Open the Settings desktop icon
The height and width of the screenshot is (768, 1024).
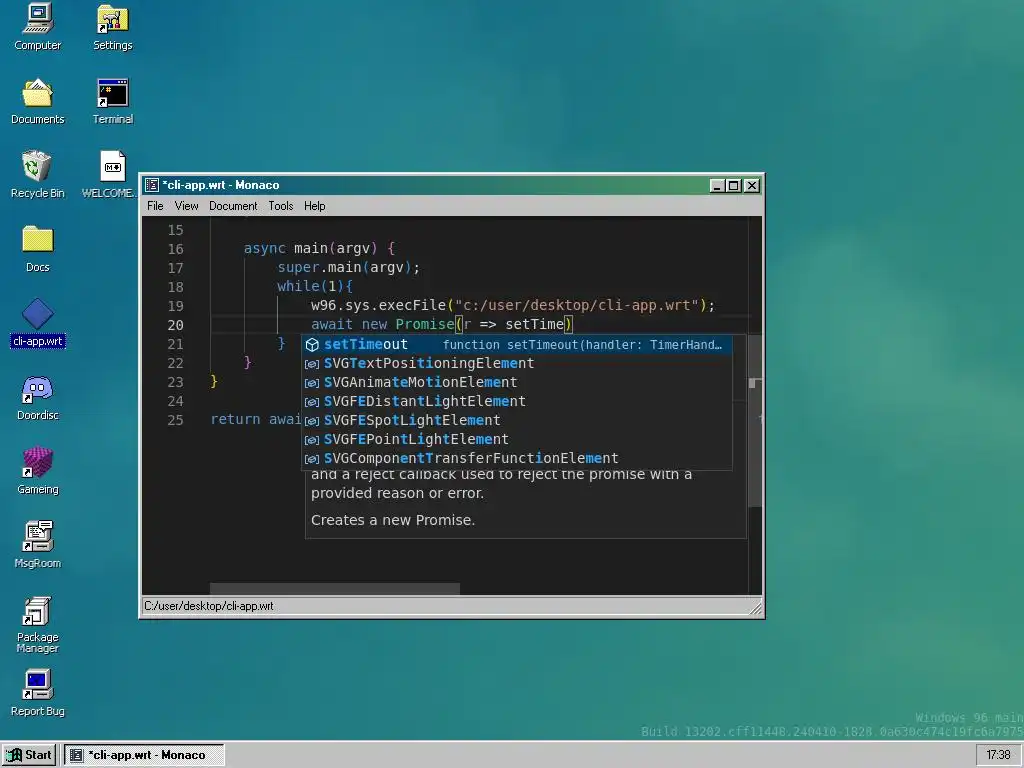112,27
